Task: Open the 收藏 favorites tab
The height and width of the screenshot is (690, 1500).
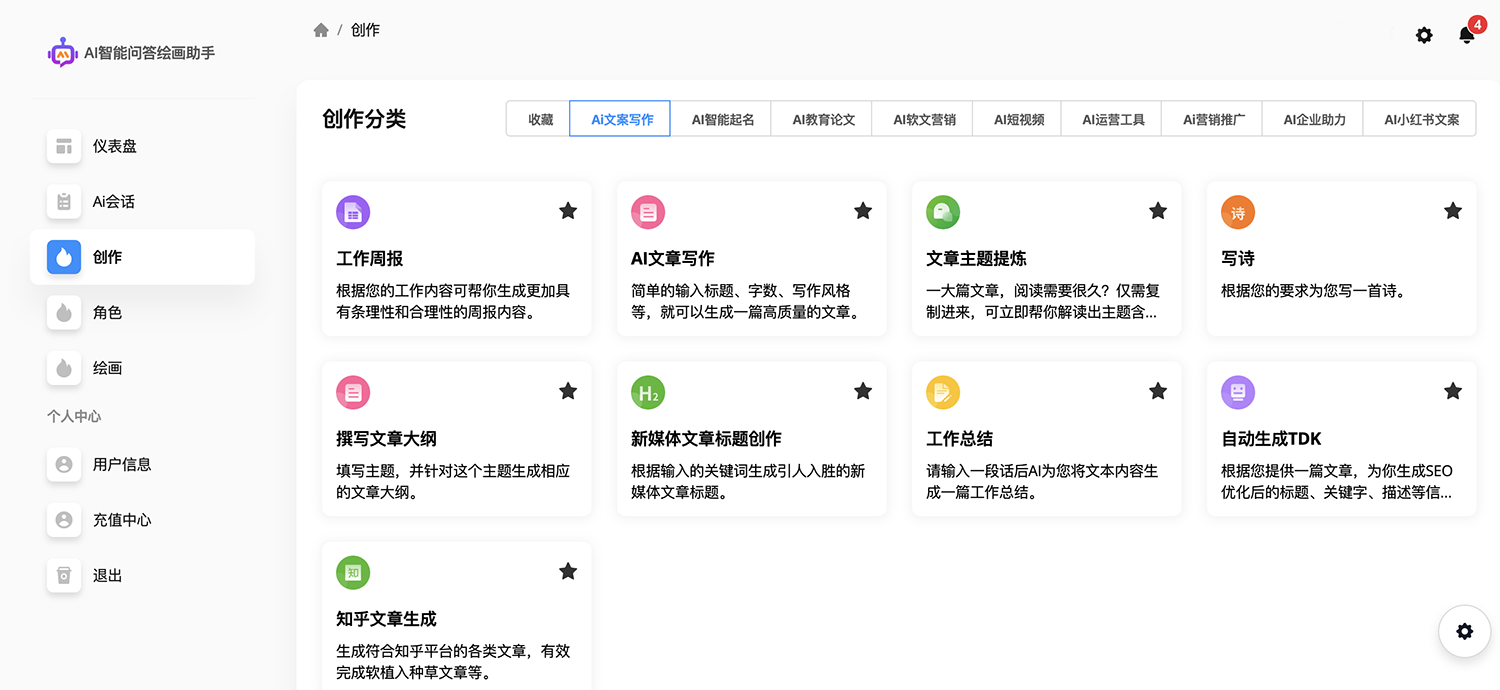Action: tap(540, 119)
